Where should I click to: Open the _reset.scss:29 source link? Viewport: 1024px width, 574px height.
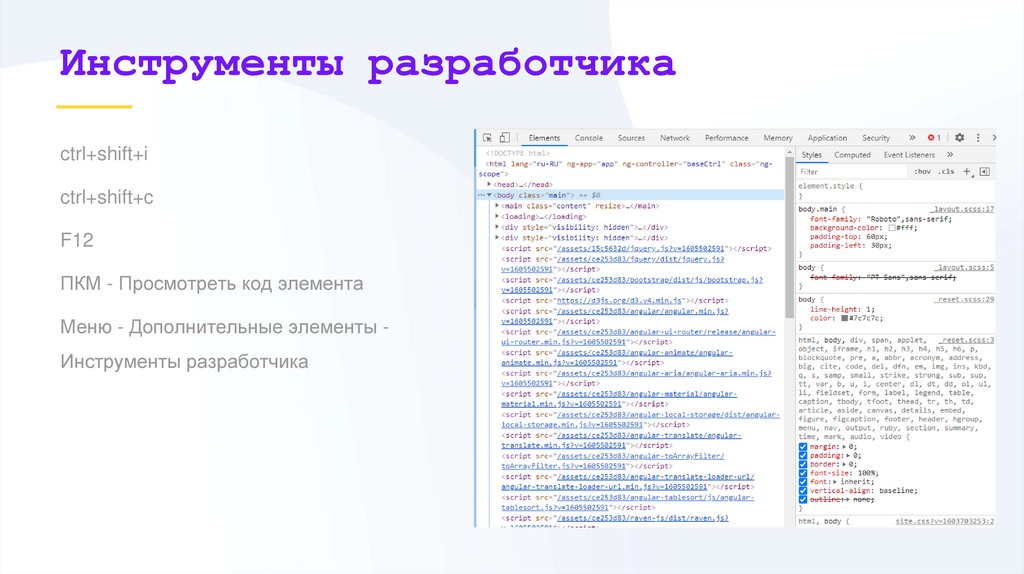point(964,300)
